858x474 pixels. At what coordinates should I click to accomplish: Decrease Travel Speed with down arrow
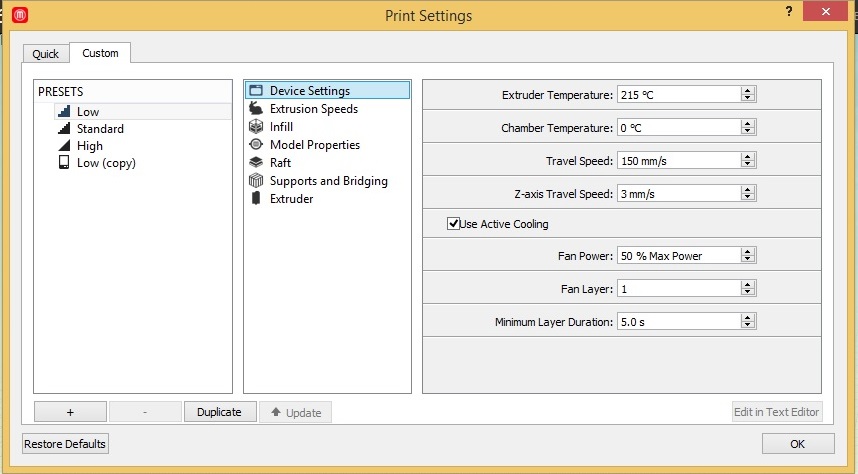tap(747, 165)
